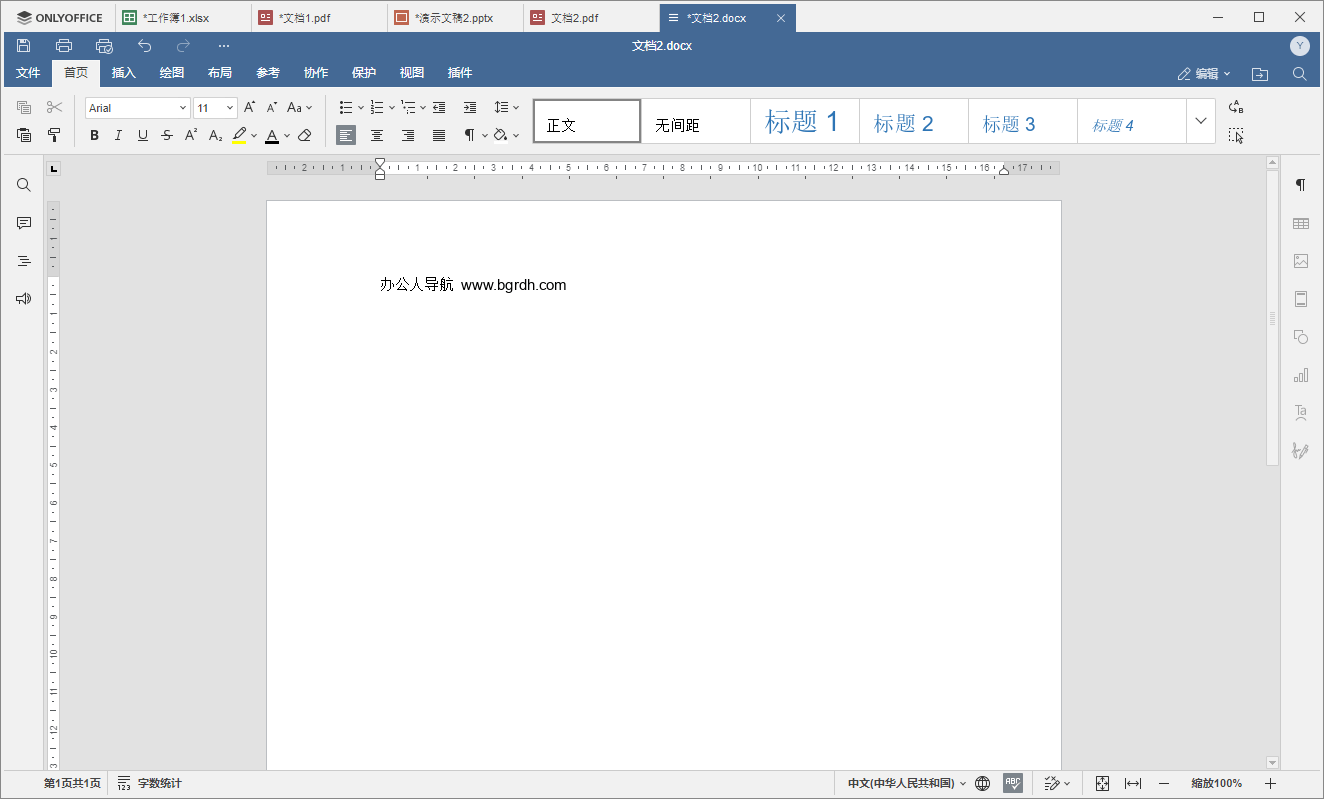Open the 插入 ribbon tab

click(124, 73)
